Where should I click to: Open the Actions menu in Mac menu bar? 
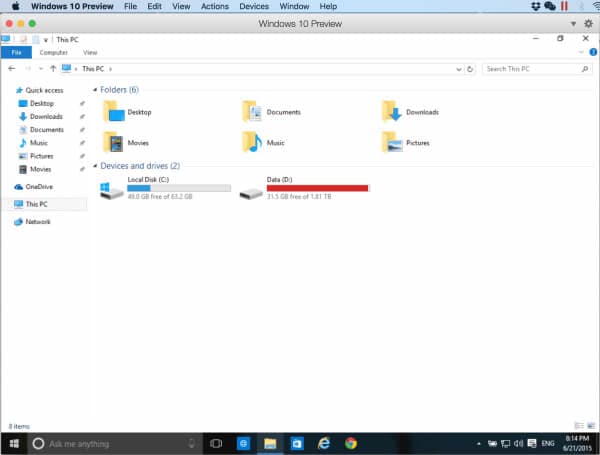pyautogui.click(x=215, y=6)
